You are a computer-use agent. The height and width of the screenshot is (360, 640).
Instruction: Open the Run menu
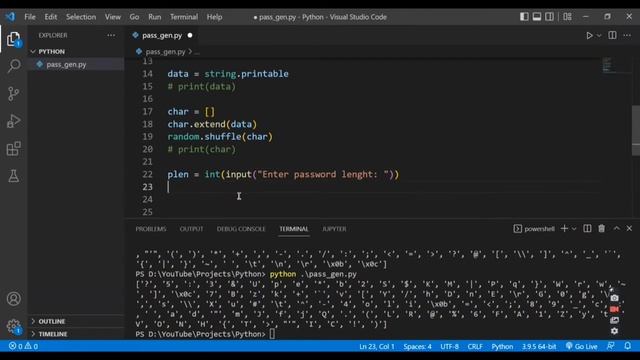coord(154,17)
